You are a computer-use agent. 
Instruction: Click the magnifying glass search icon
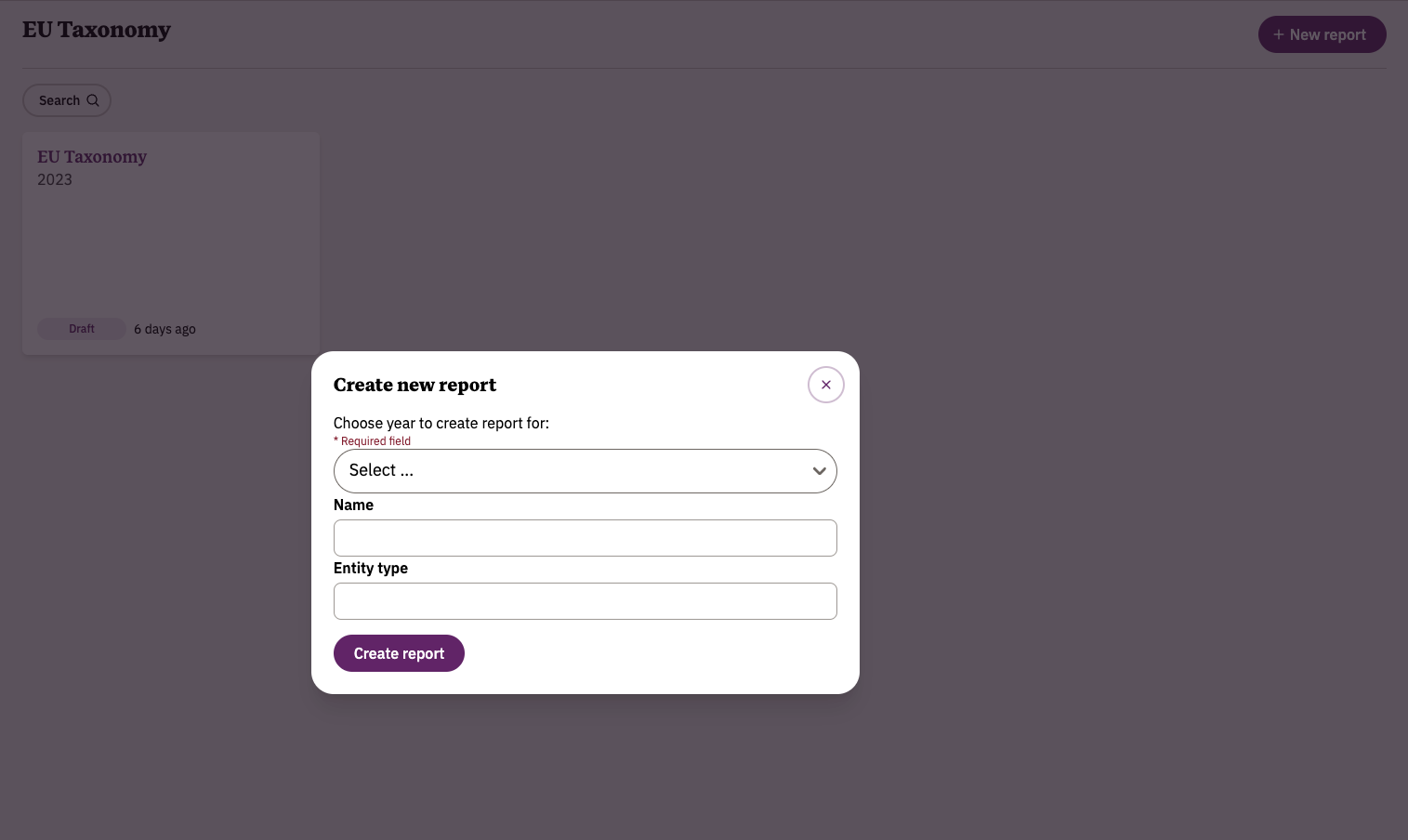coord(93,100)
